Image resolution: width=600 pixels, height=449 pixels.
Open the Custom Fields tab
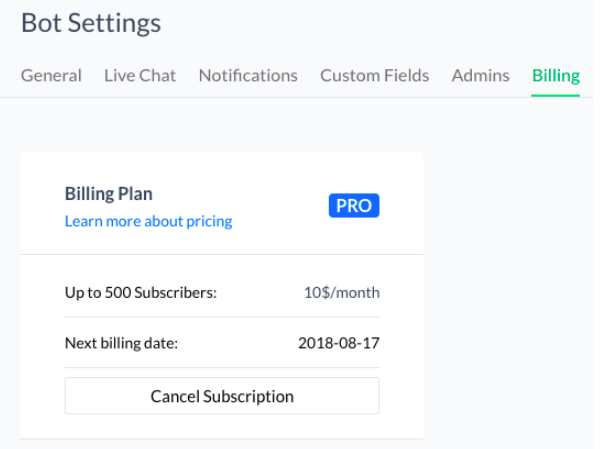click(374, 75)
